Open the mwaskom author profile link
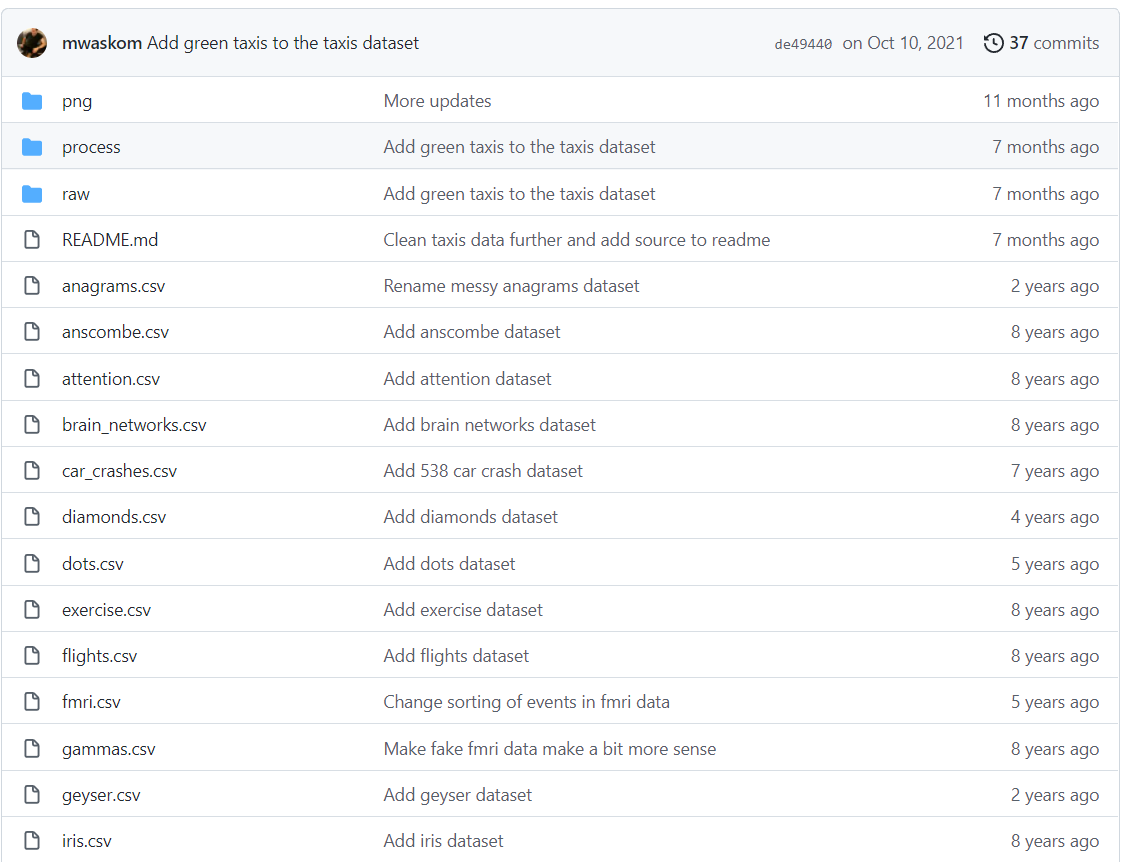The height and width of the screenshot is (862, 1122). [102, 43]
